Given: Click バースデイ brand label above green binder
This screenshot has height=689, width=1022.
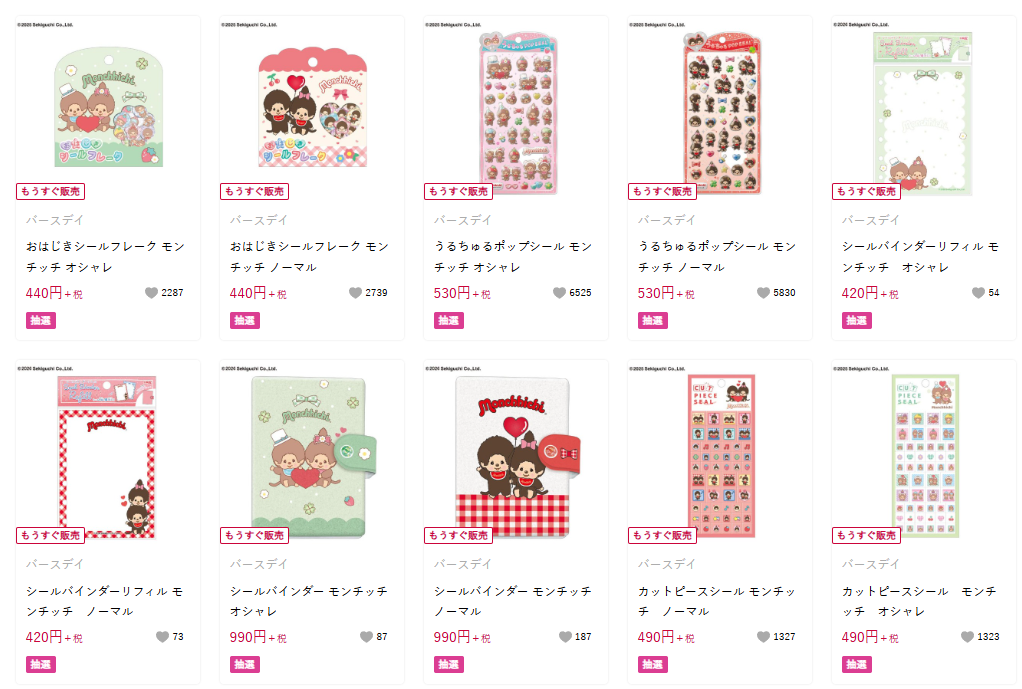Looking at the screenshot, I should [x=258, y=564].
